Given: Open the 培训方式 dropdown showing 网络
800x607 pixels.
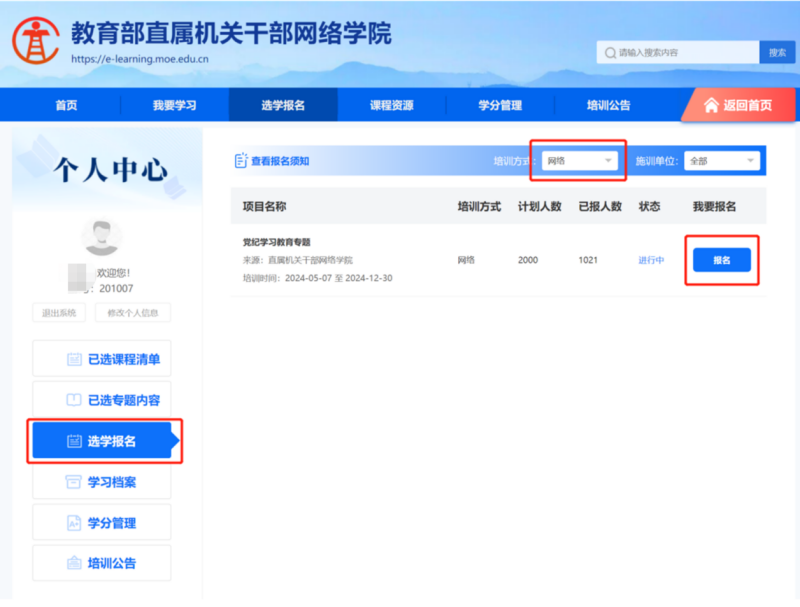Looking at the screenshot, I should (x=579, y=161).
